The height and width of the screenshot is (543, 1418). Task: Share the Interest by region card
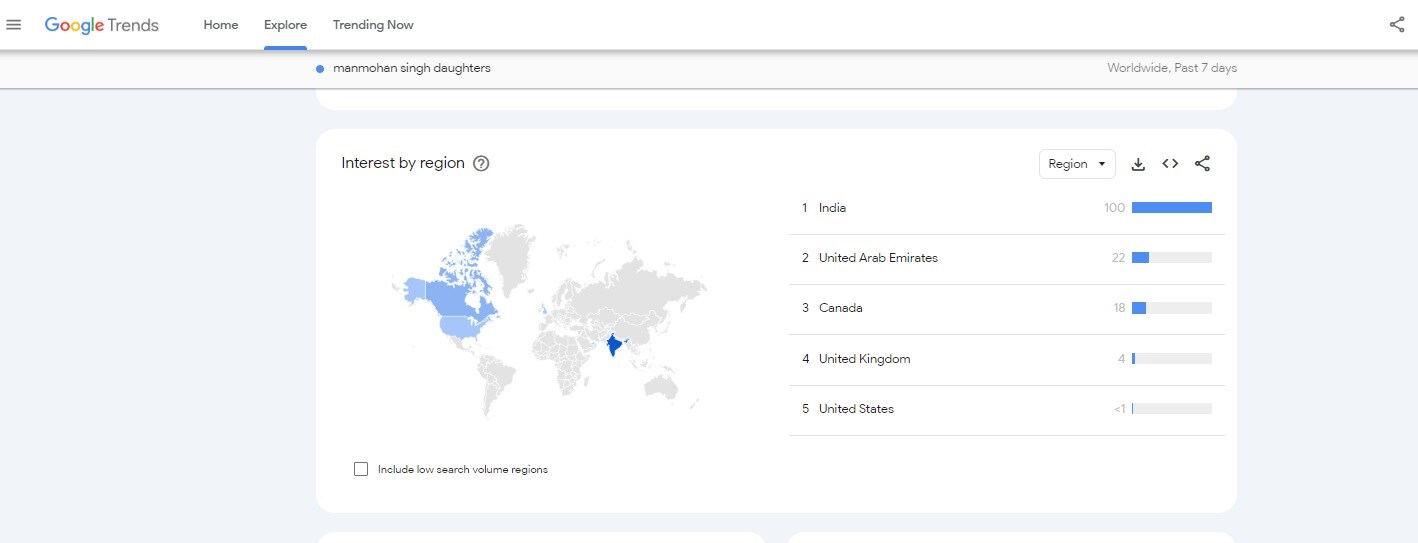tap(1203, 164)
